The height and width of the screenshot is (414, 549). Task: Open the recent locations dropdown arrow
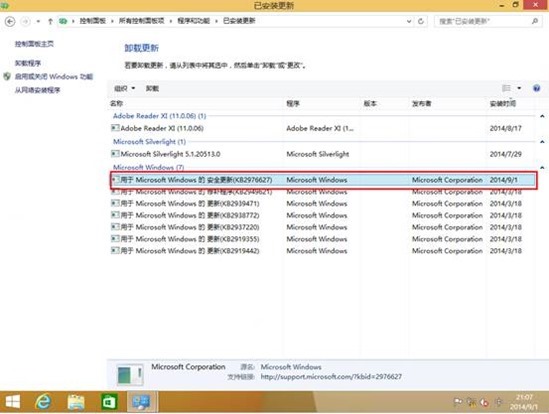(x=38, y=21)
